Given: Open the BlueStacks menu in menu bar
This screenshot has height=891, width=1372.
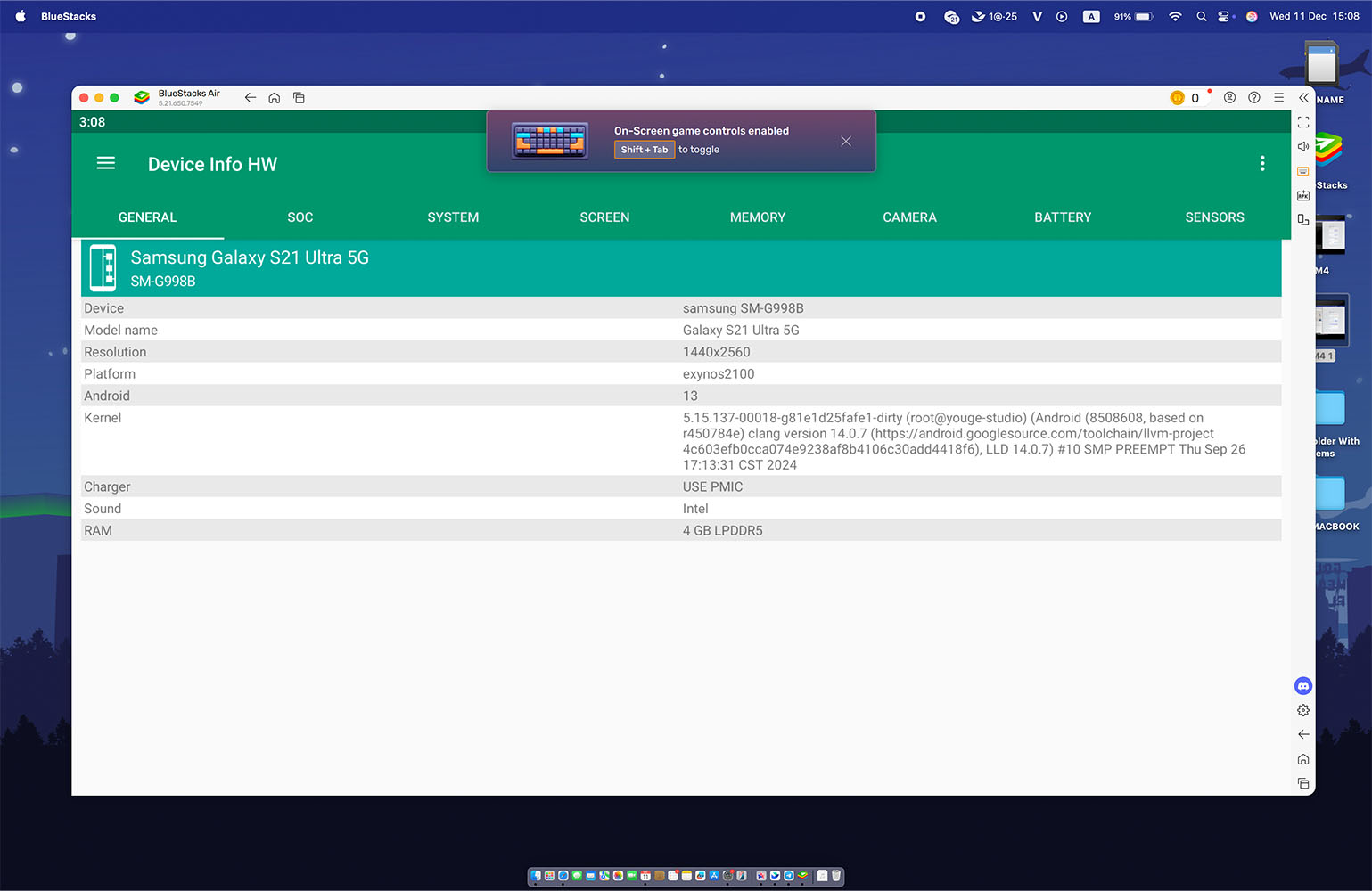Looking at the screenshot, I should point(69,16).
